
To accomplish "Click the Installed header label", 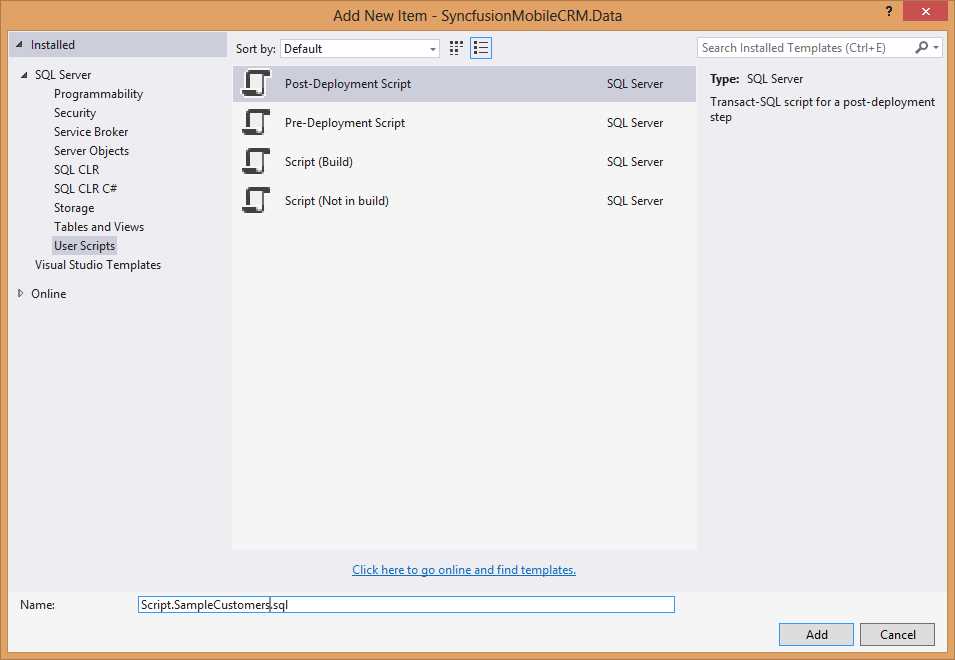I will (x=52, y=44).
